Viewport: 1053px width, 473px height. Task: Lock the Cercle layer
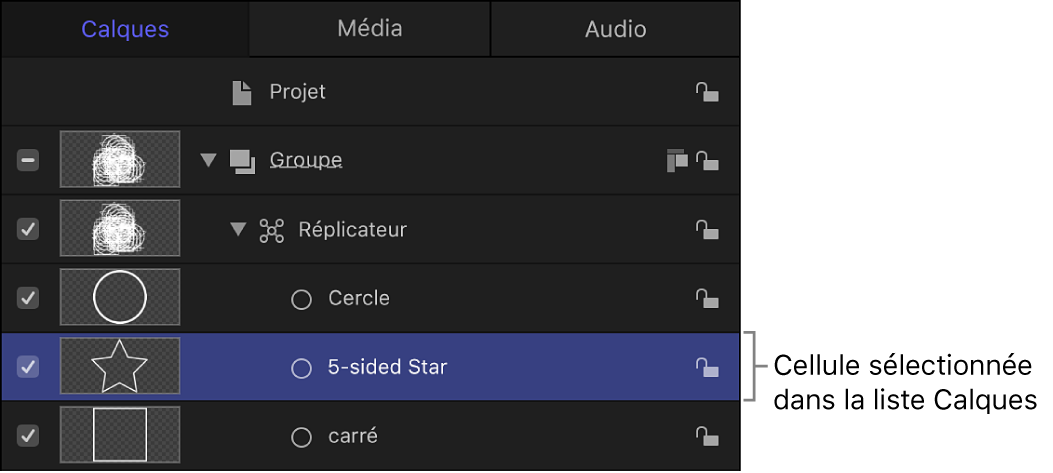click(707, 298)
